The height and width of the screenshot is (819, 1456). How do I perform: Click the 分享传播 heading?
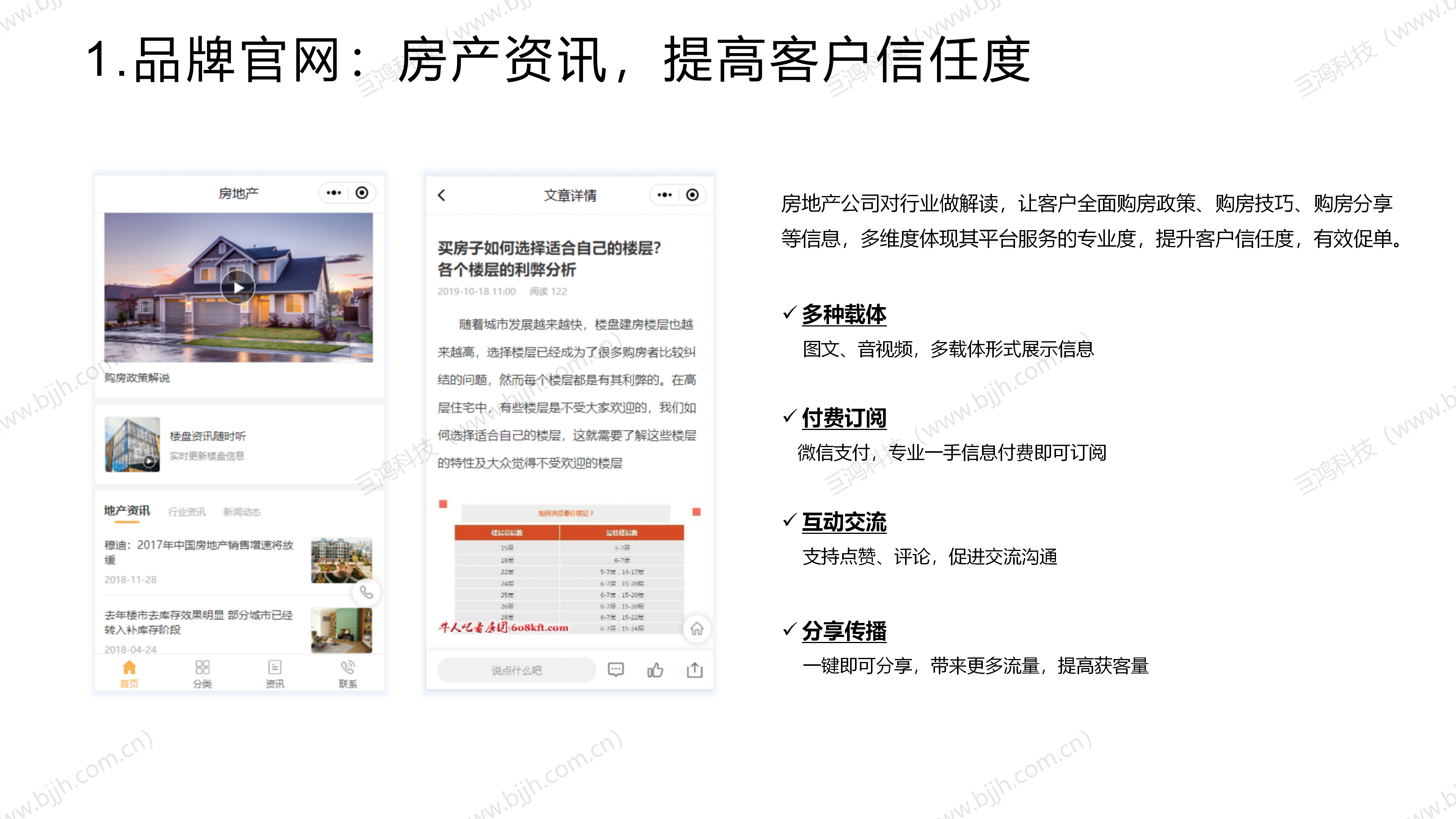(844, 631)
